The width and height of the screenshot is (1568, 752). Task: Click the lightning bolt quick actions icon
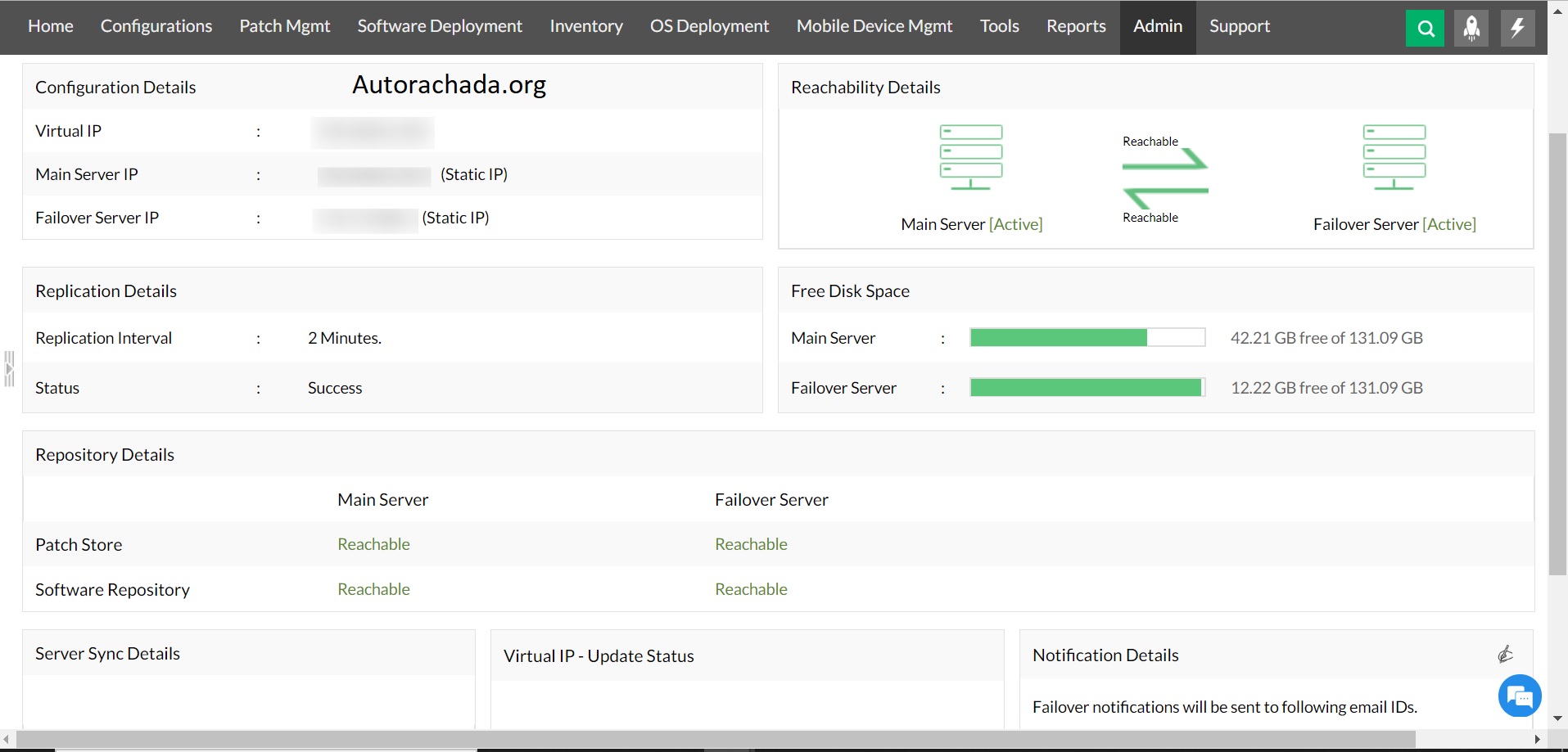[1516, 29]
